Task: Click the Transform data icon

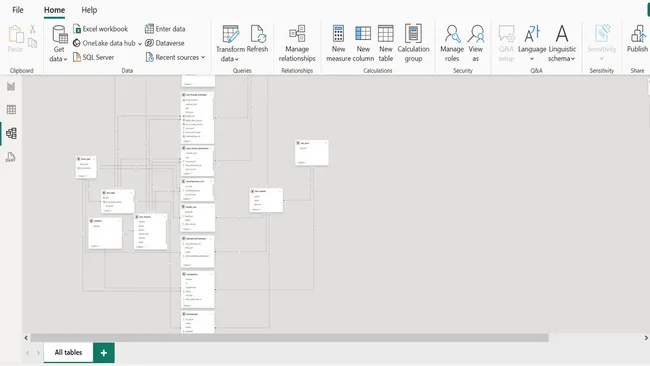Action: pos(230,34)
